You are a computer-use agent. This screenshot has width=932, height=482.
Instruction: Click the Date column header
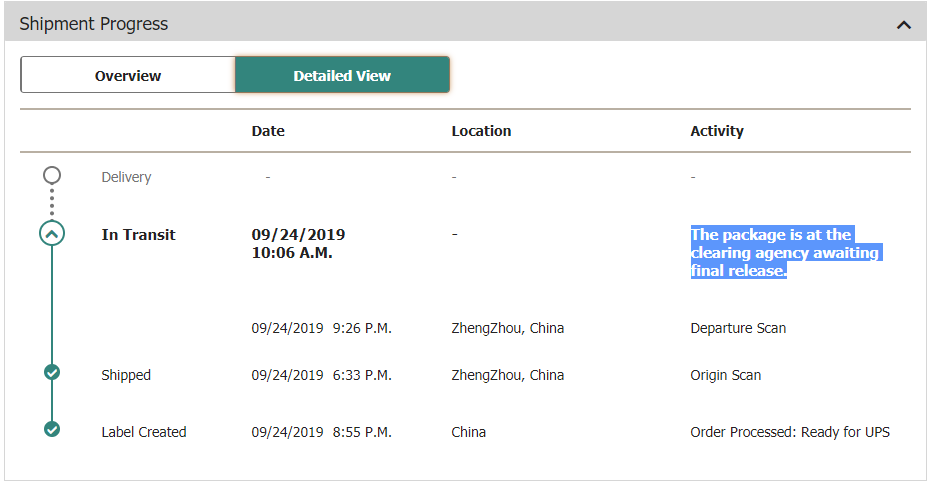coord(268,131)
